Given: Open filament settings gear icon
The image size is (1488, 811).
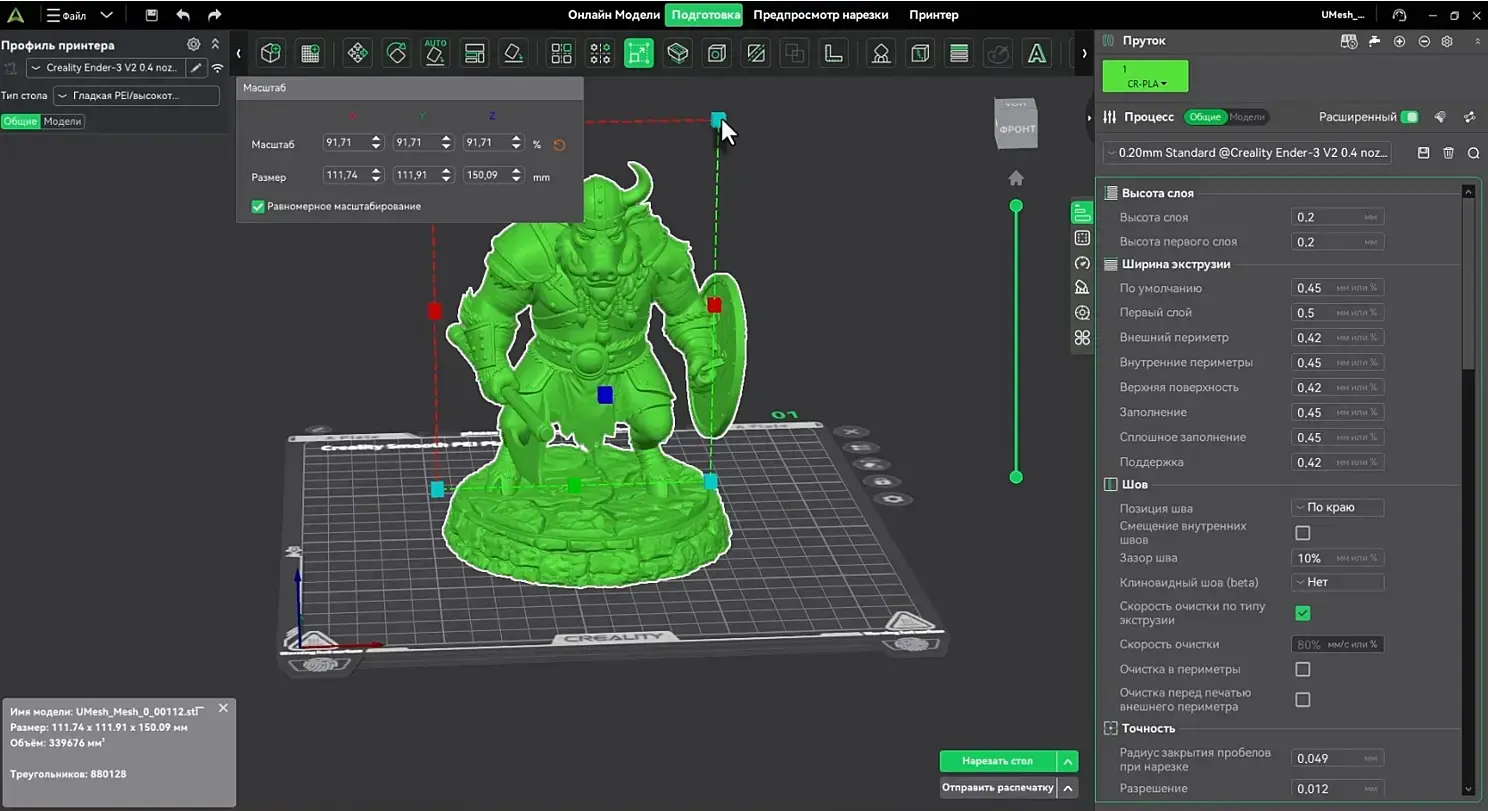Looking at the screenshot, I should [x=1447, y=41].
